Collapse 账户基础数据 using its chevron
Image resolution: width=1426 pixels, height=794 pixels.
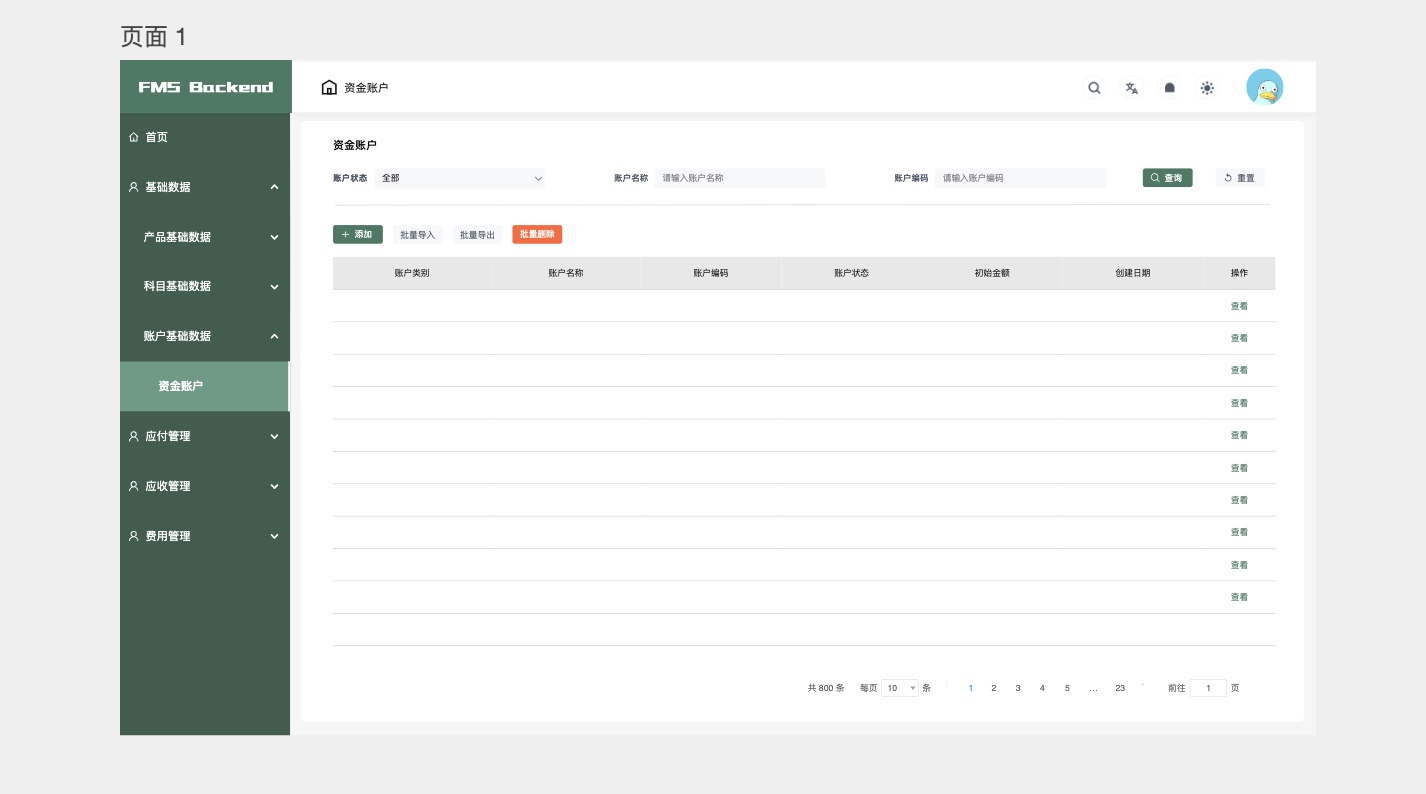tap(274, 336)
